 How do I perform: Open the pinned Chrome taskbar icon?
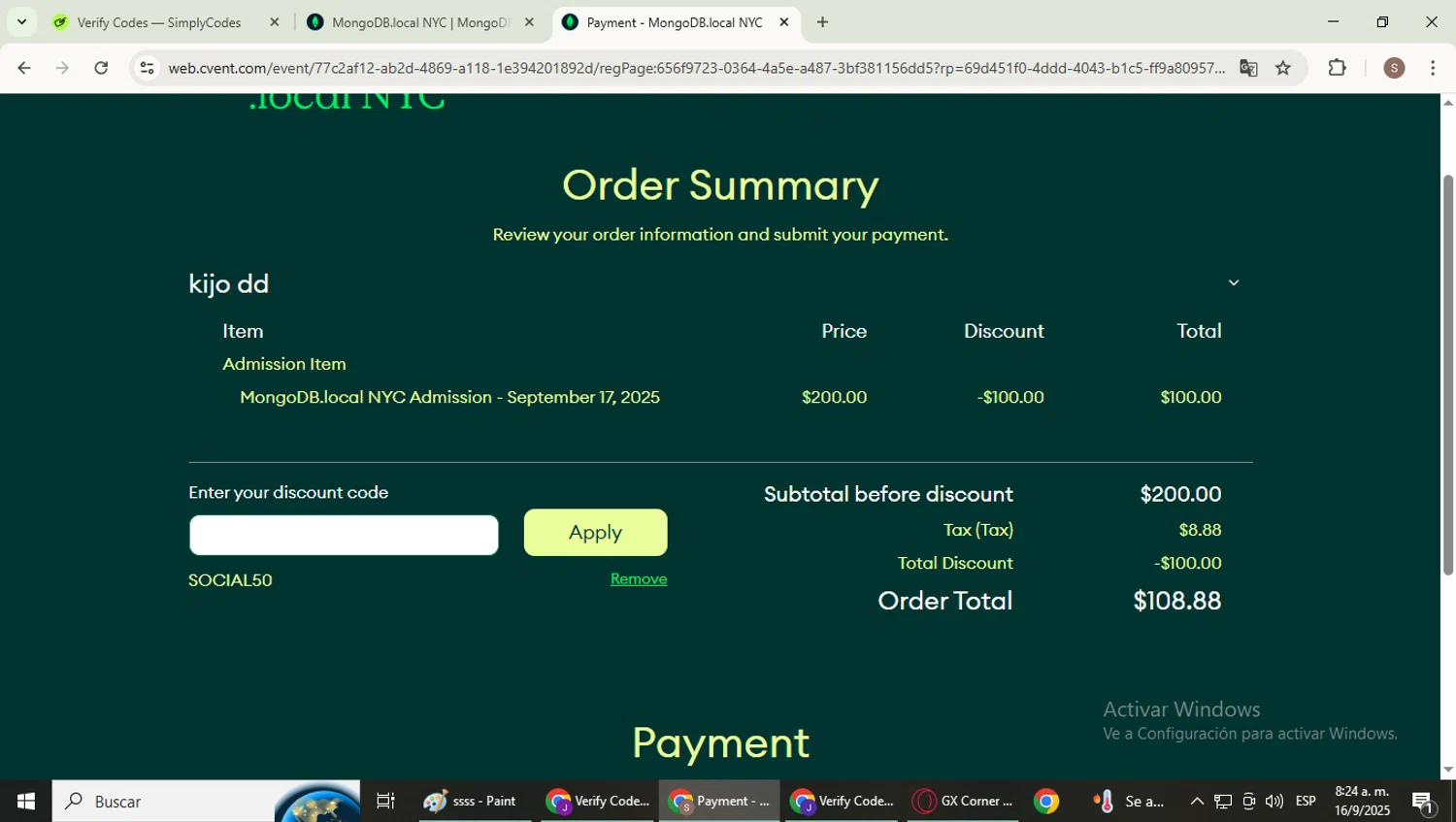[x=1046, y=801]
